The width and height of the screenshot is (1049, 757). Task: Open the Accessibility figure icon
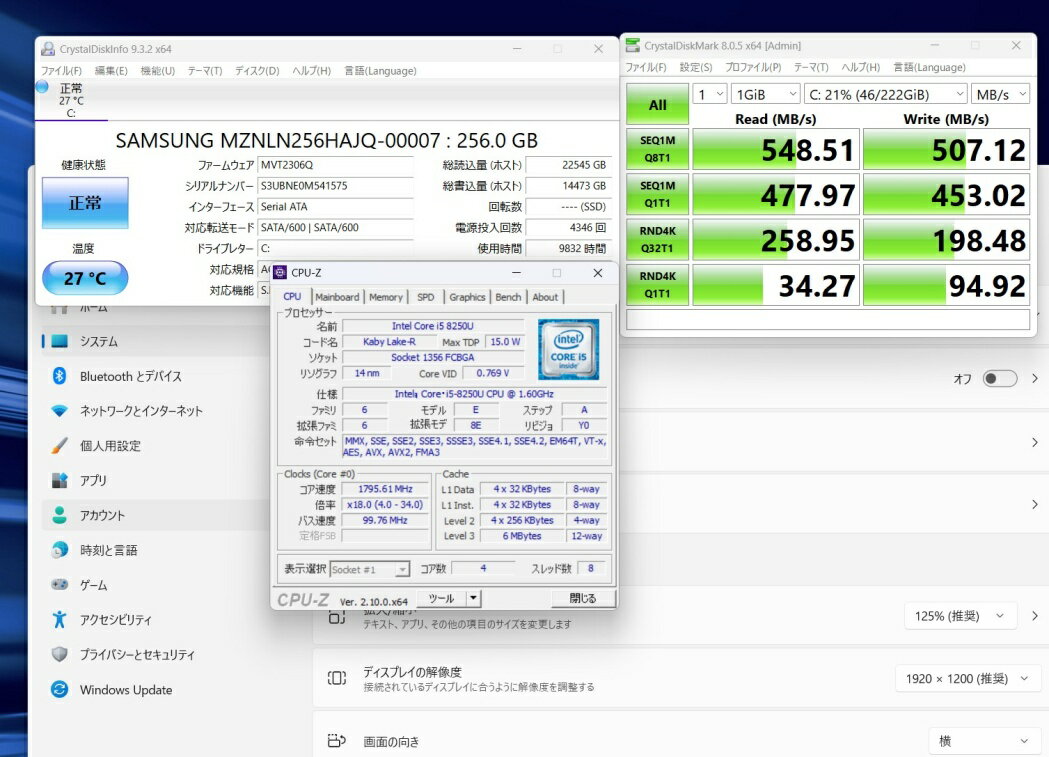coord(59,620)
